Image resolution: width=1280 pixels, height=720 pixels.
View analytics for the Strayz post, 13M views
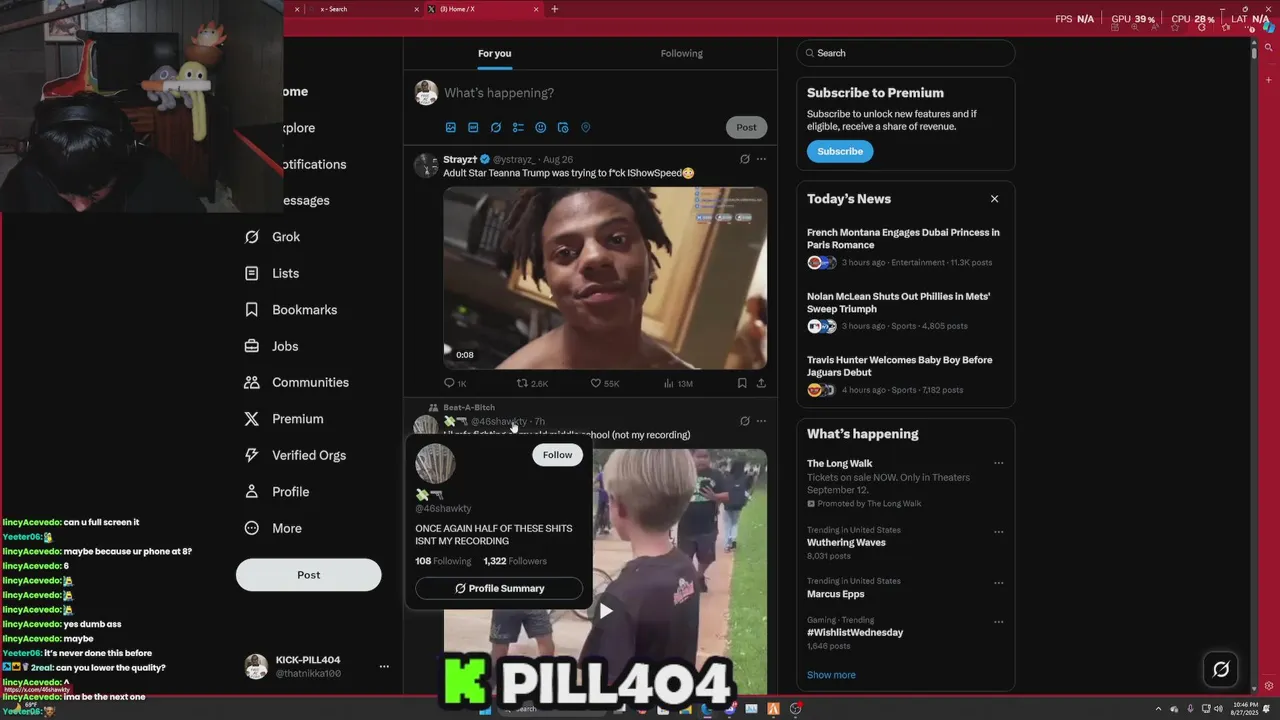point(678,383)
